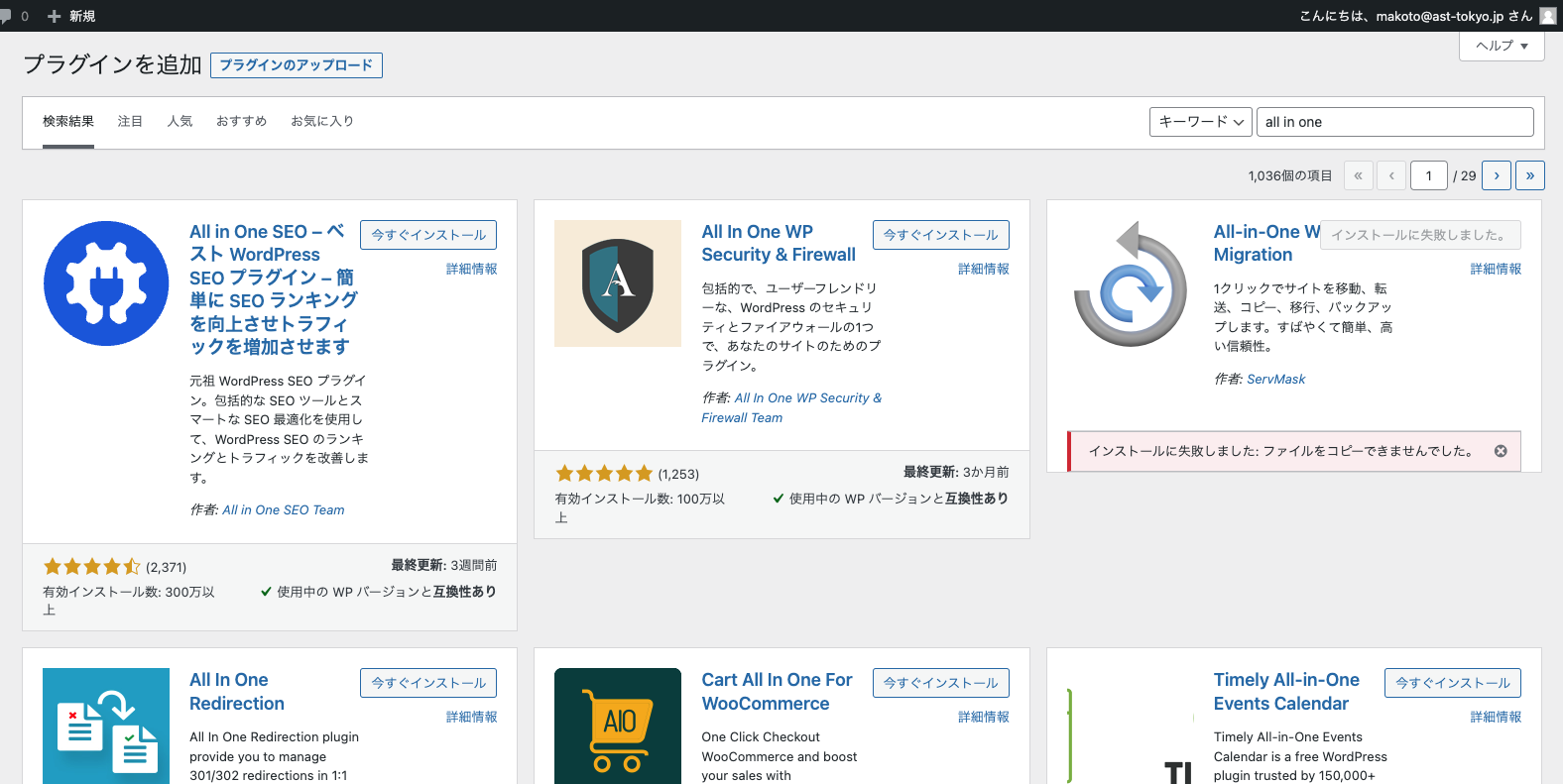Viewport: 1563px width, 784px height.
Task: Focus the plugin search field containing 'all in one'
Action: pos(1395,122)
